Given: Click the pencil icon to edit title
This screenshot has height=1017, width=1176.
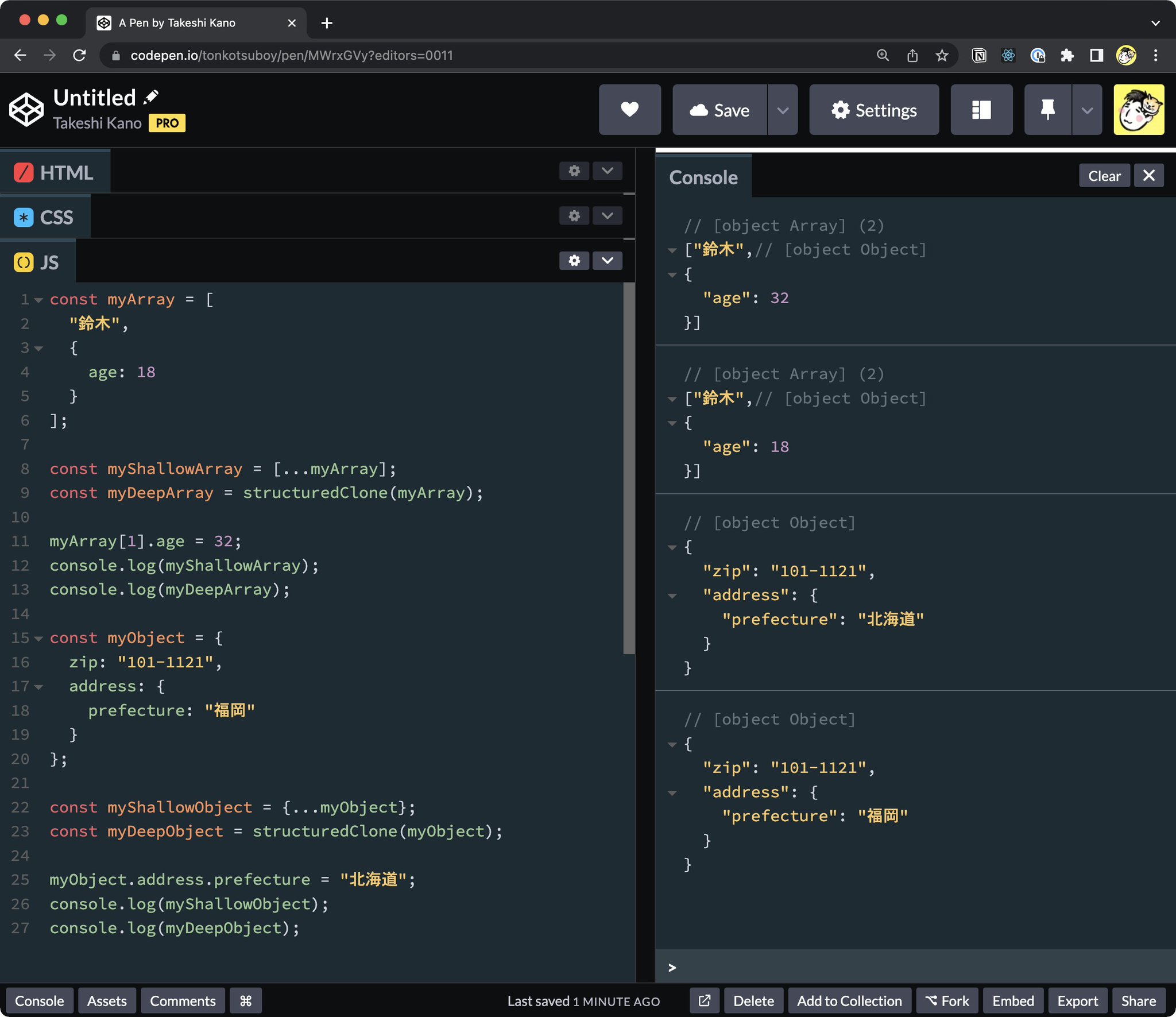Looking at the screenshot, I should pos(151,97).
